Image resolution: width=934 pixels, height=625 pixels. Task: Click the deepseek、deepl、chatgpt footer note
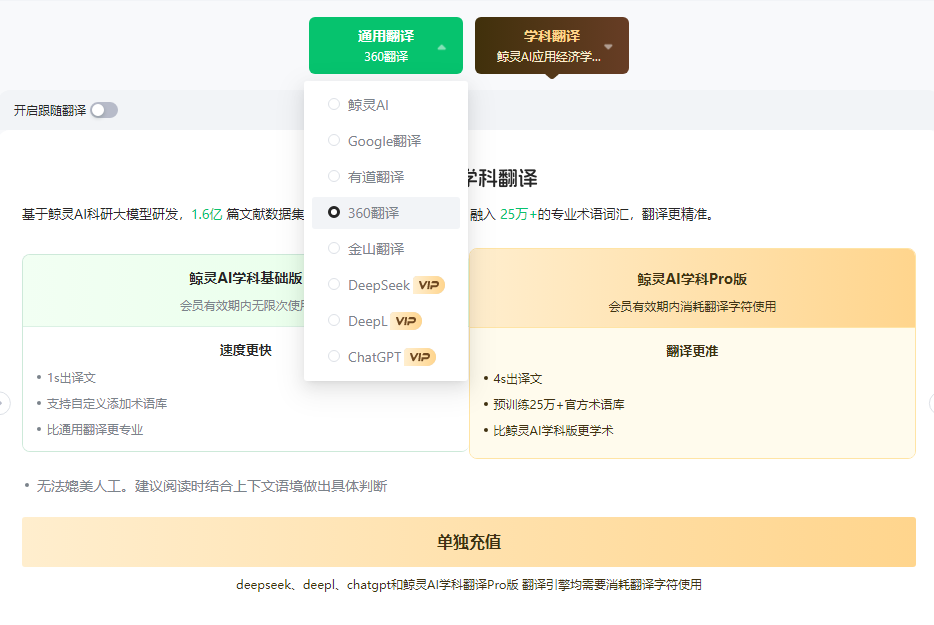click(x=469, y=584)
